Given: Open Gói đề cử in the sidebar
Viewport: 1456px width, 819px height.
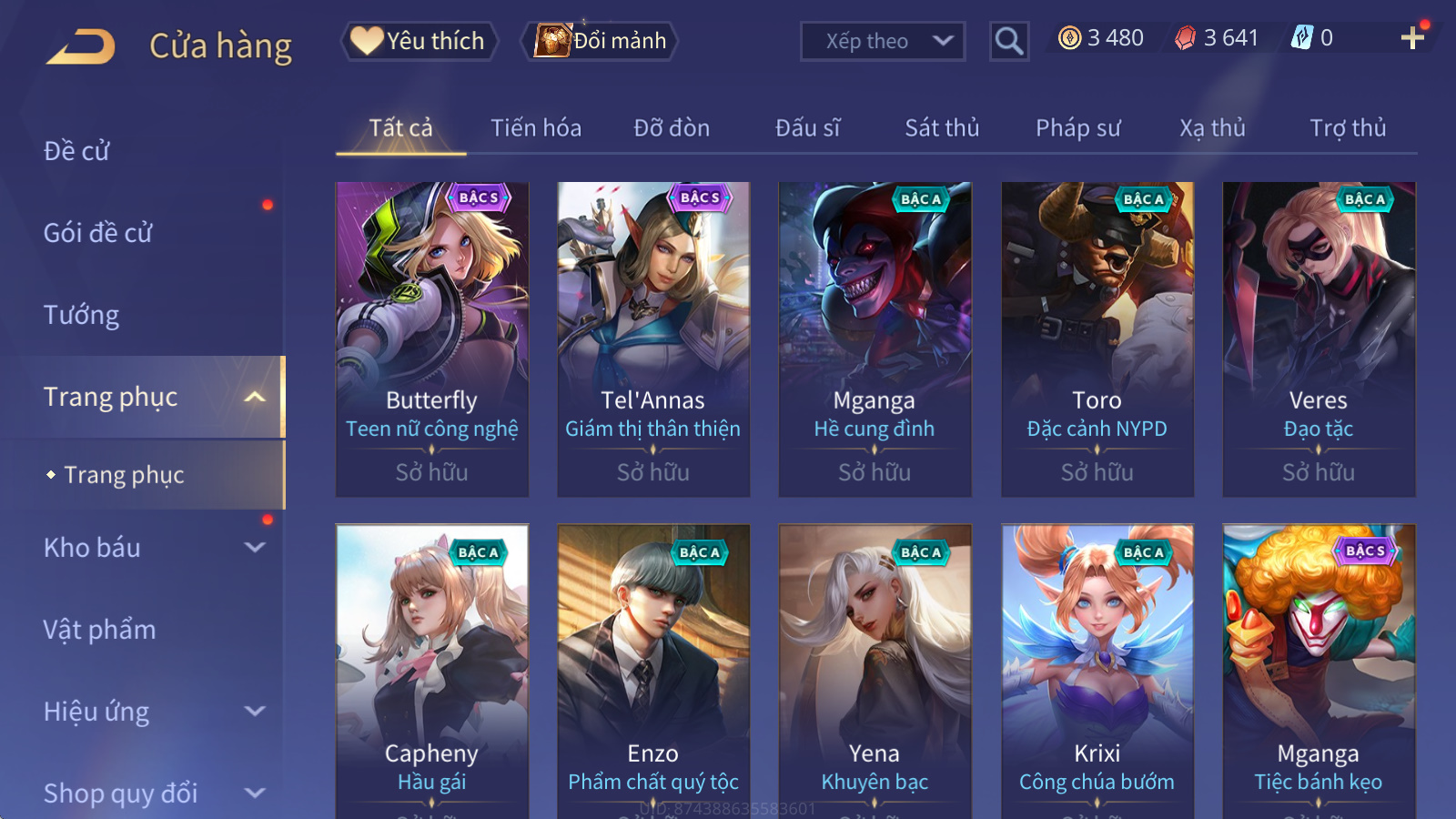Looking at the screenshot, I should [x=97, y=233].
